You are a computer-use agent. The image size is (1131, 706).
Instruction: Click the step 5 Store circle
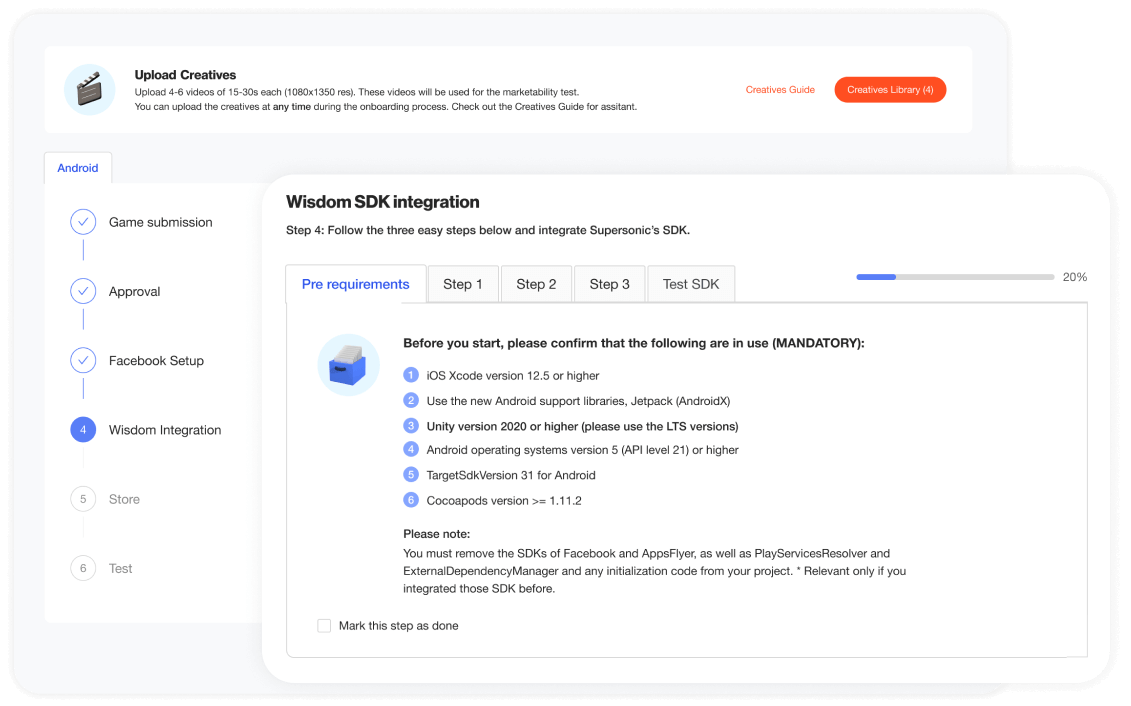83,499
